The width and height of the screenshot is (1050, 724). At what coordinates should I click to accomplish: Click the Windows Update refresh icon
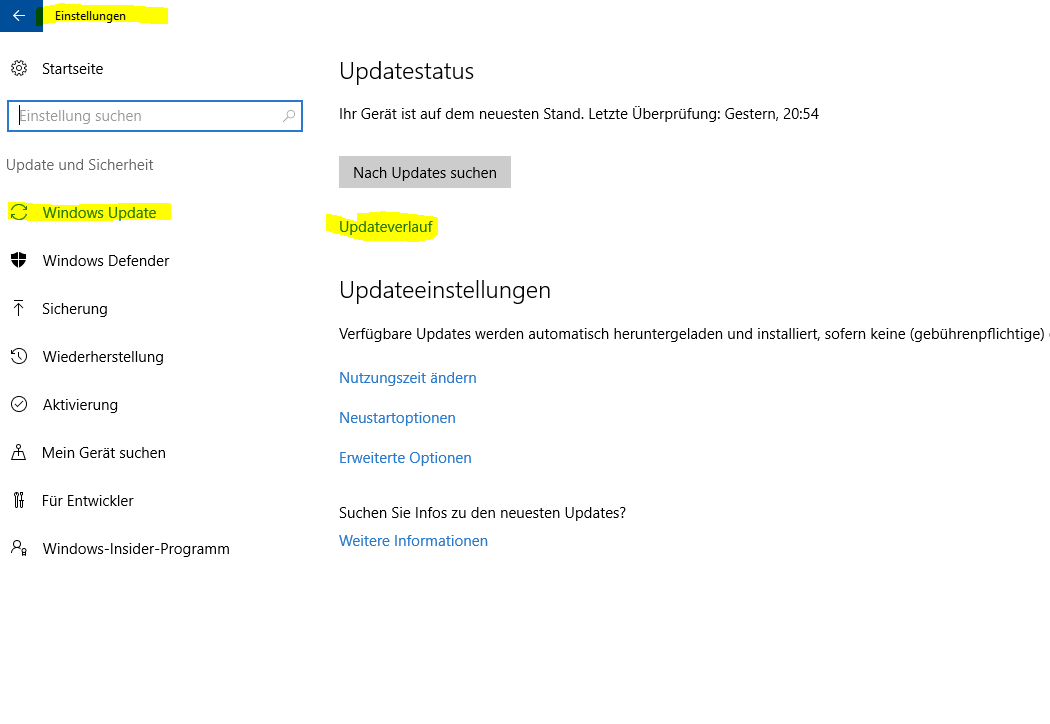pyautogui.click(x=19, y=212)
